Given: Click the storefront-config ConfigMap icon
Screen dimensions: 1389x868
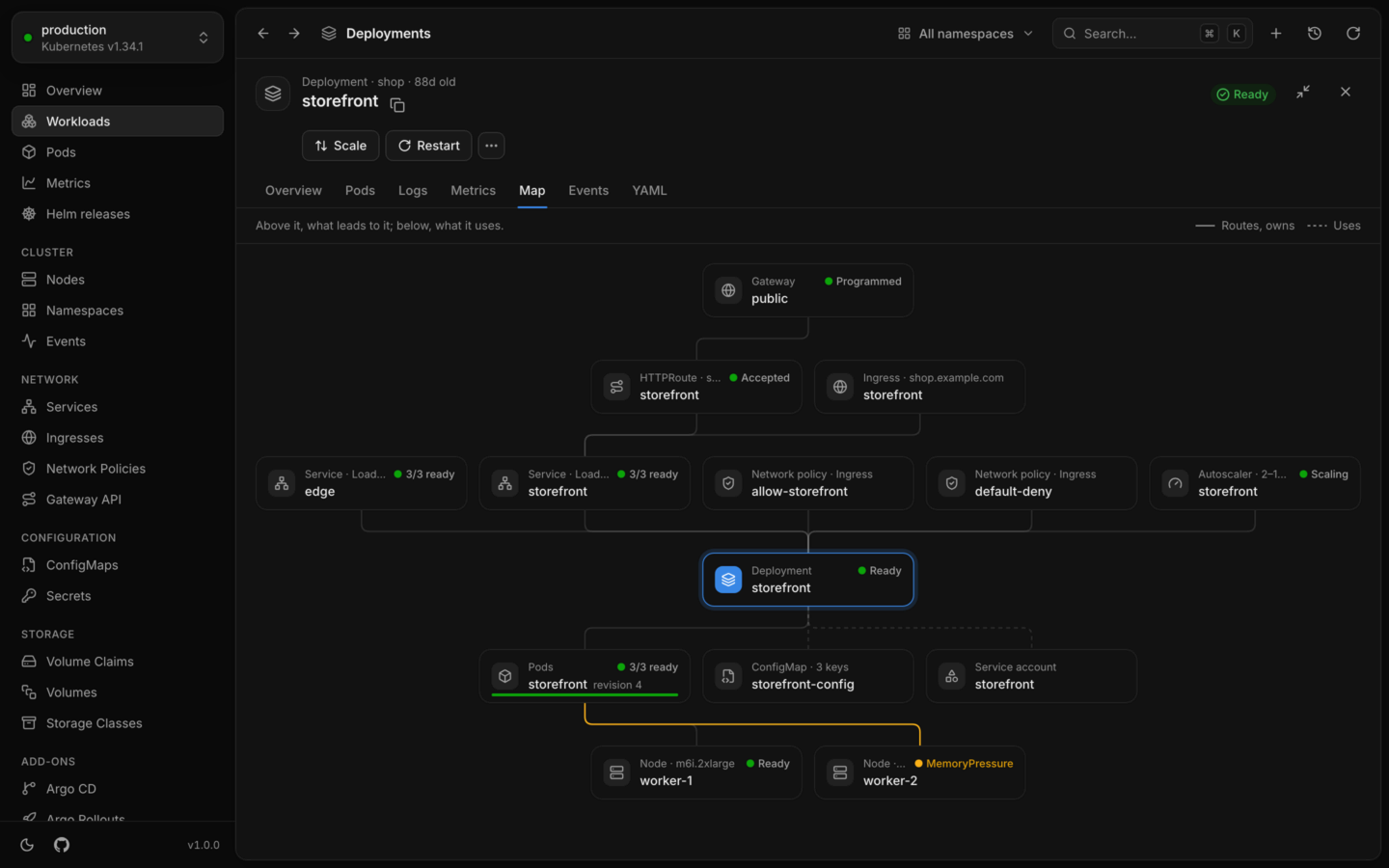Looking at the screenshot, I should pyautogui.click(x=728, y=676).
